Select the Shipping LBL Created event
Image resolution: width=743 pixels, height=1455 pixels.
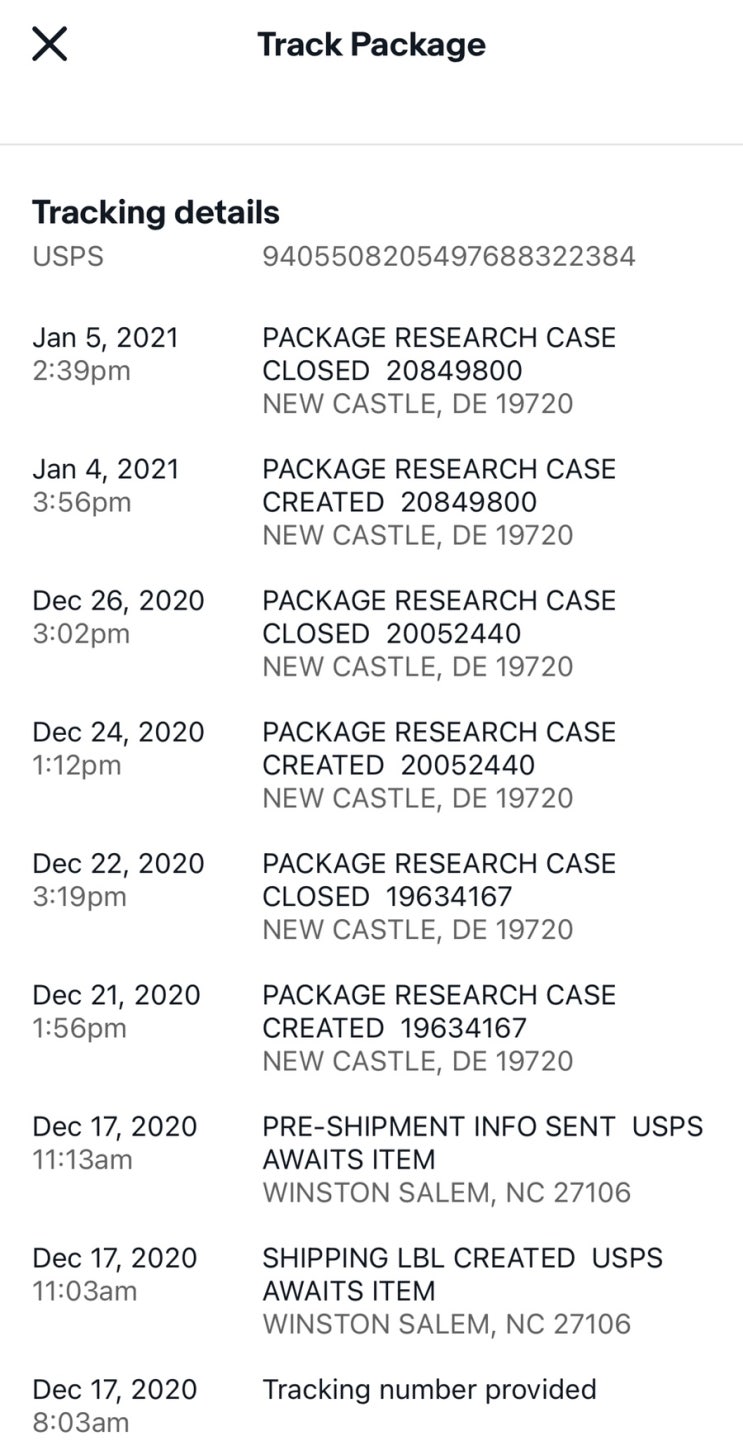[462, 1274]
